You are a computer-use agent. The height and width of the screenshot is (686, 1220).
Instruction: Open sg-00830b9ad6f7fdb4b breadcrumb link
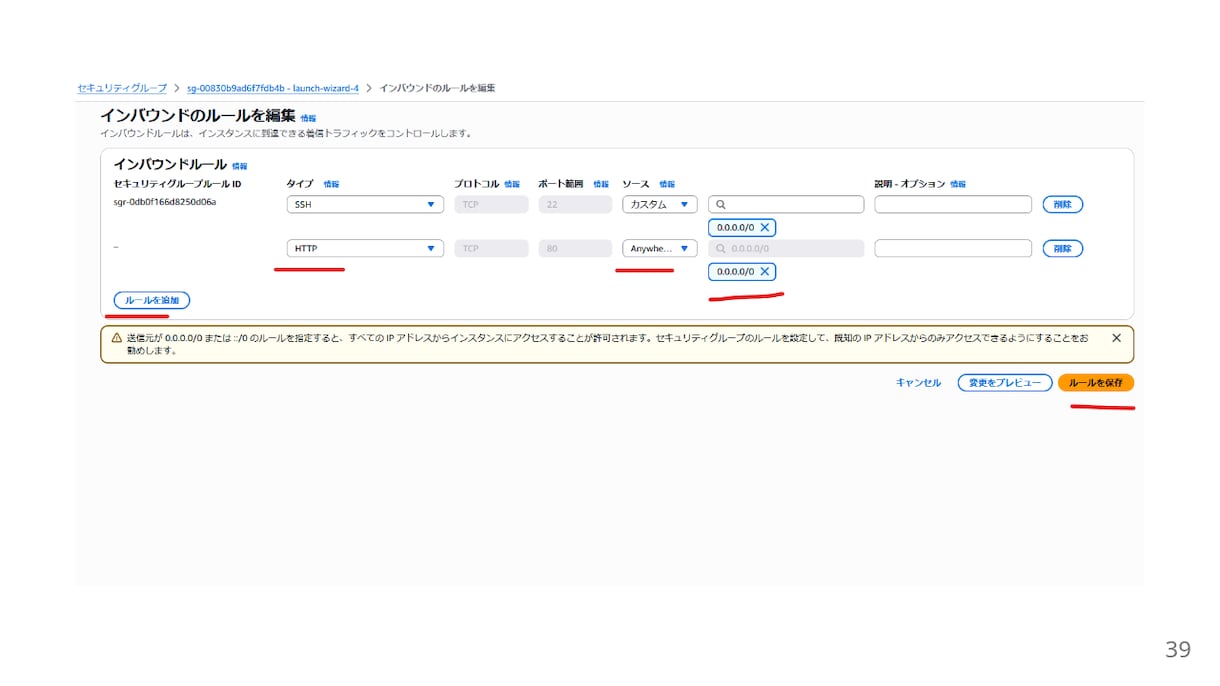click(x=273, y=88)
